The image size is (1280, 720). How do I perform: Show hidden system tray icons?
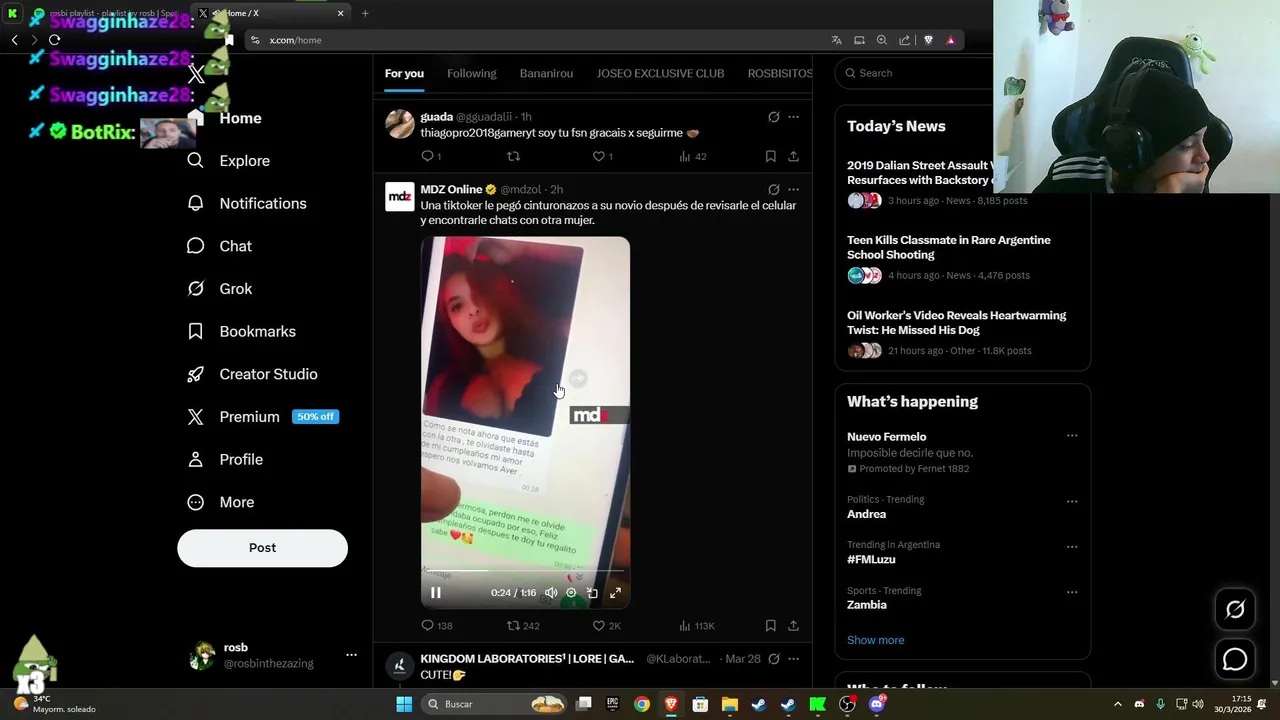pyautogui.click(x=1118, y=704)
